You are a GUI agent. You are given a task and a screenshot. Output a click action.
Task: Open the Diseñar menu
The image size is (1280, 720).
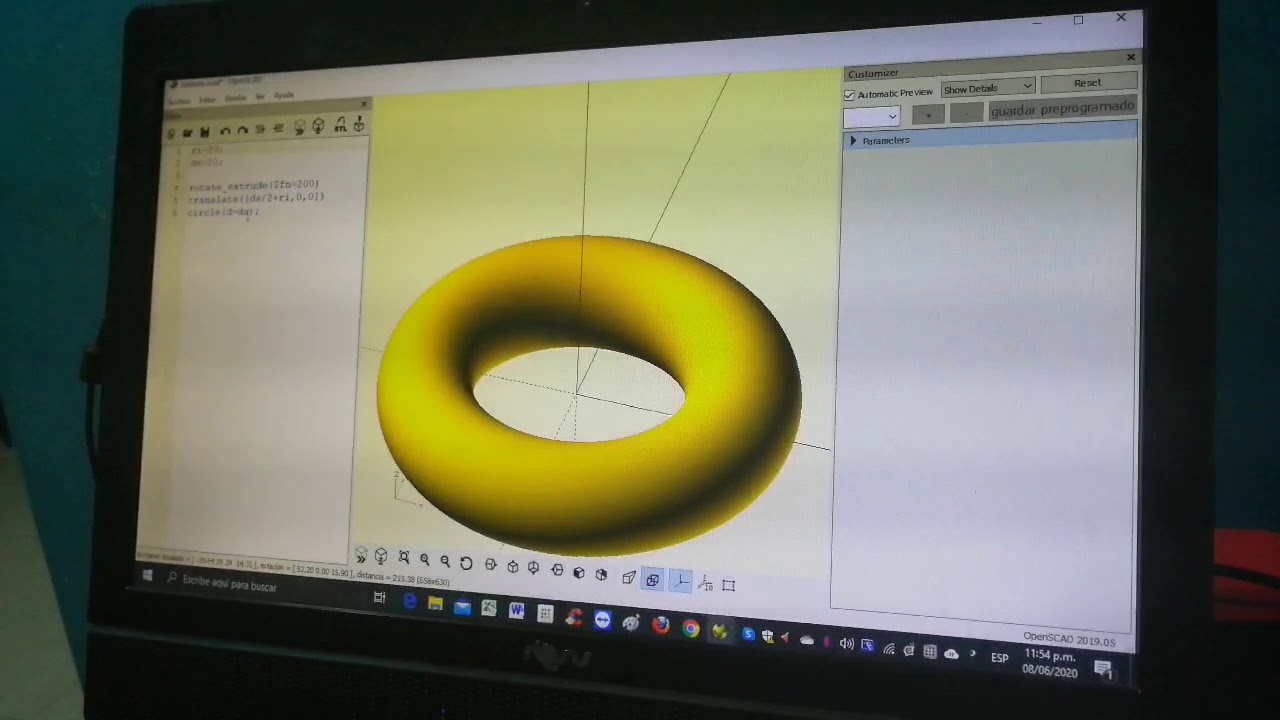point(235,99)
